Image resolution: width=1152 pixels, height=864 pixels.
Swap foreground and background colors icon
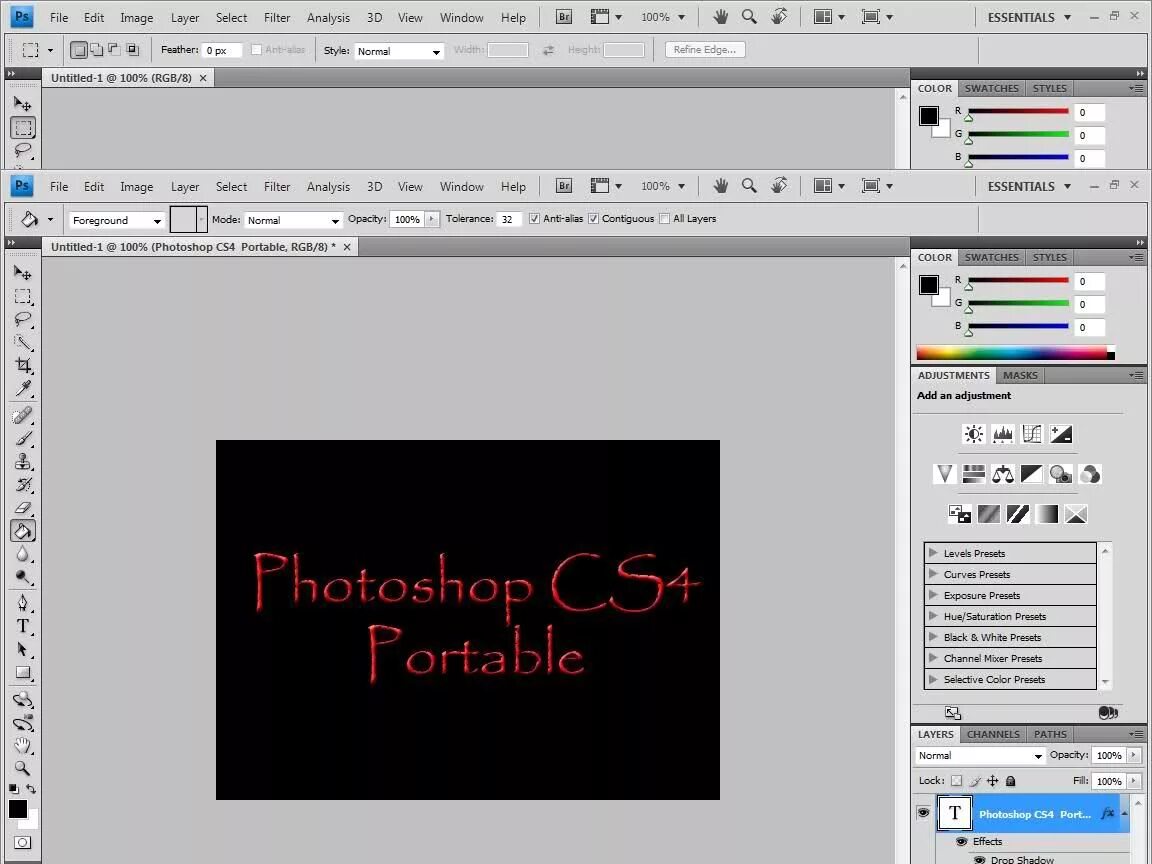[31, 789]
